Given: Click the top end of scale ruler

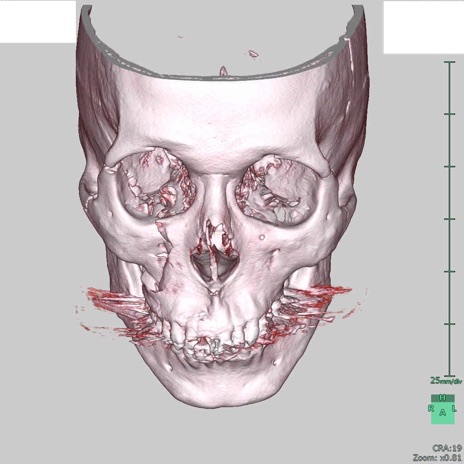Looking at the screenshot, I should point(449,62).
